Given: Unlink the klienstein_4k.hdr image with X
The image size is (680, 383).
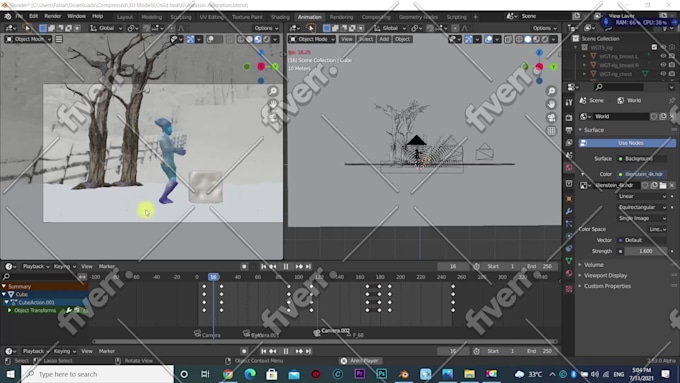Looking at the screenshot, I should point(672,185).
